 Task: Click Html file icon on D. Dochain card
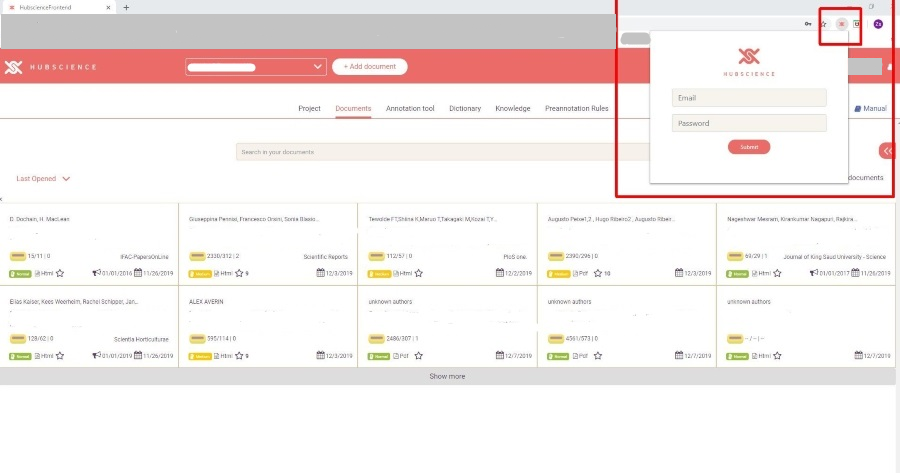(x=37, y=274)
